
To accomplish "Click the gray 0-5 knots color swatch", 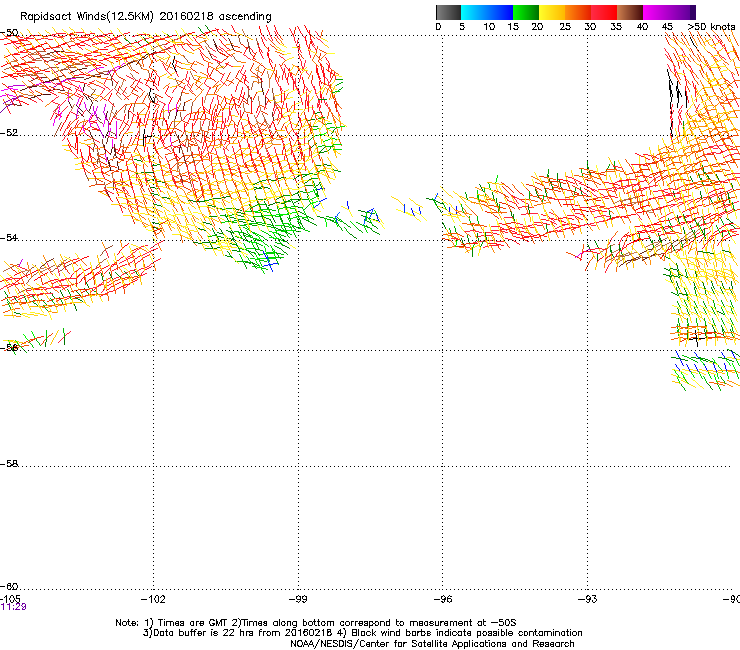I will point(448,12).
